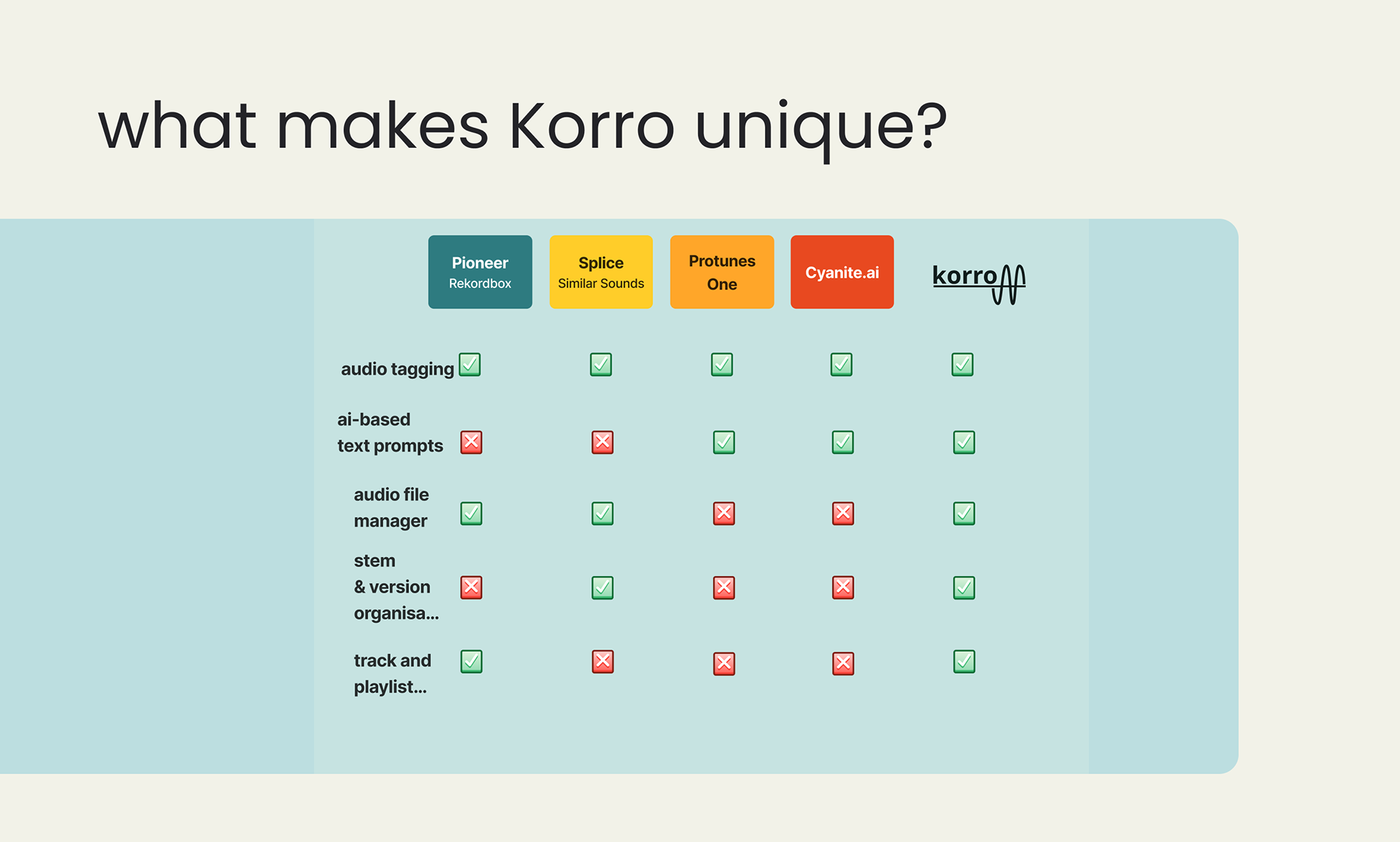
Task: Click Korro's track and playlist checkmark
Action: click(964, 661)
